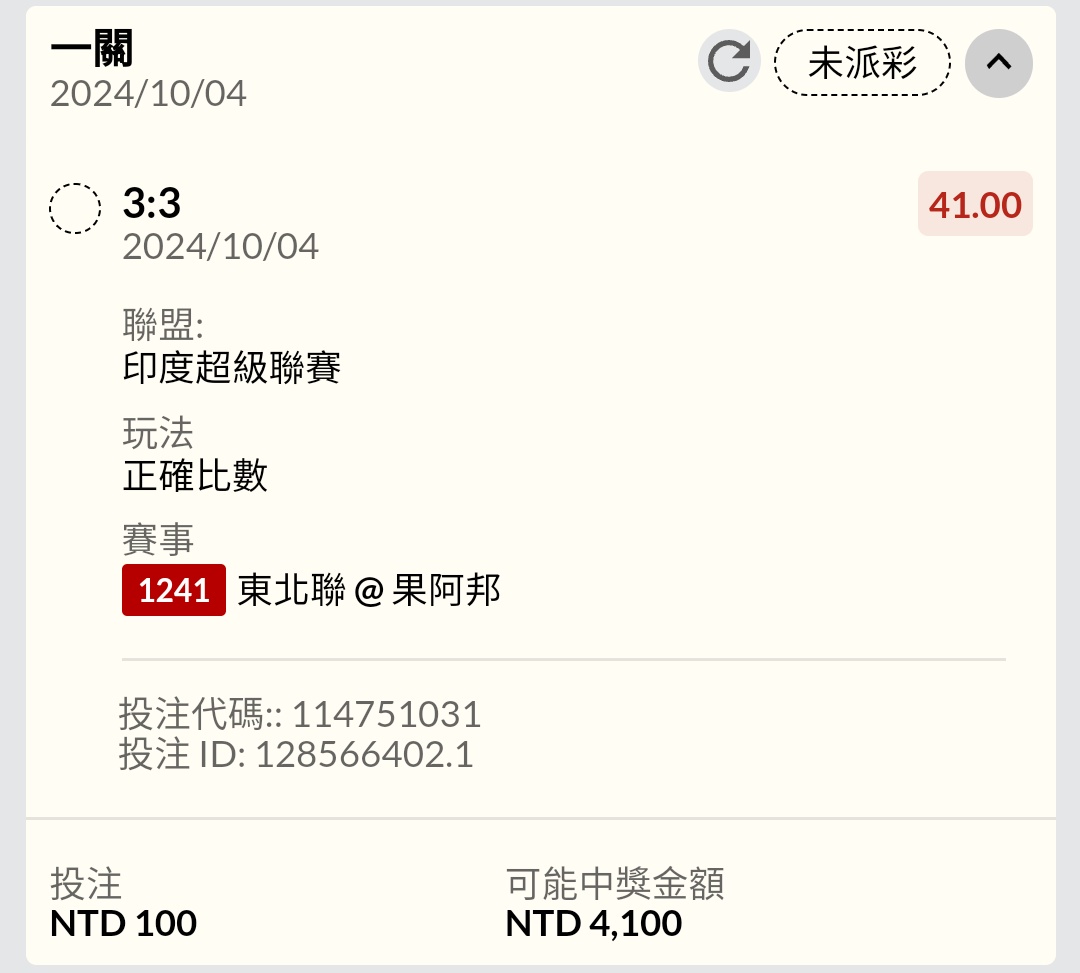The width and height of the screenshot is (1080, 973).
Task: Click the refresh bet status icon
Action: (x=729, y=62)
